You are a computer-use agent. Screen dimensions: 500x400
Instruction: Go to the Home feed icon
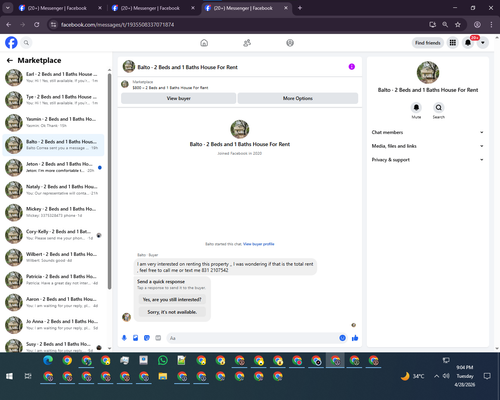point(204,43)
